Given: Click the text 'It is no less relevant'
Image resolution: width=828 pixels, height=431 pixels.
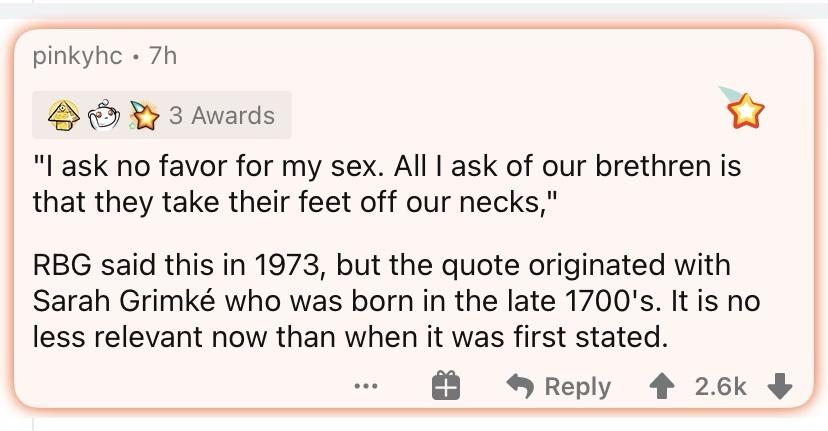Looking at the screenshot, I should (690, 301).
